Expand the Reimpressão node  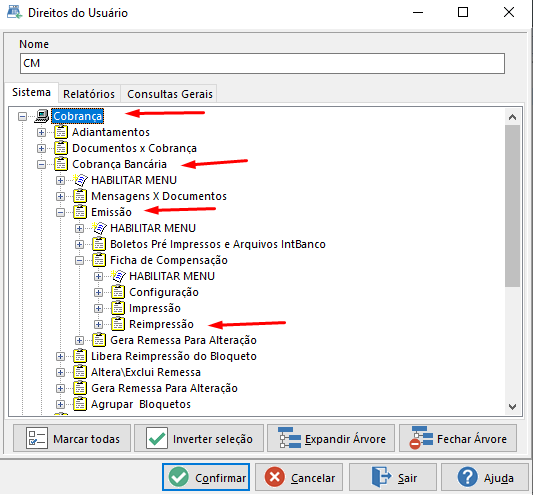click(x=99, y=324)
